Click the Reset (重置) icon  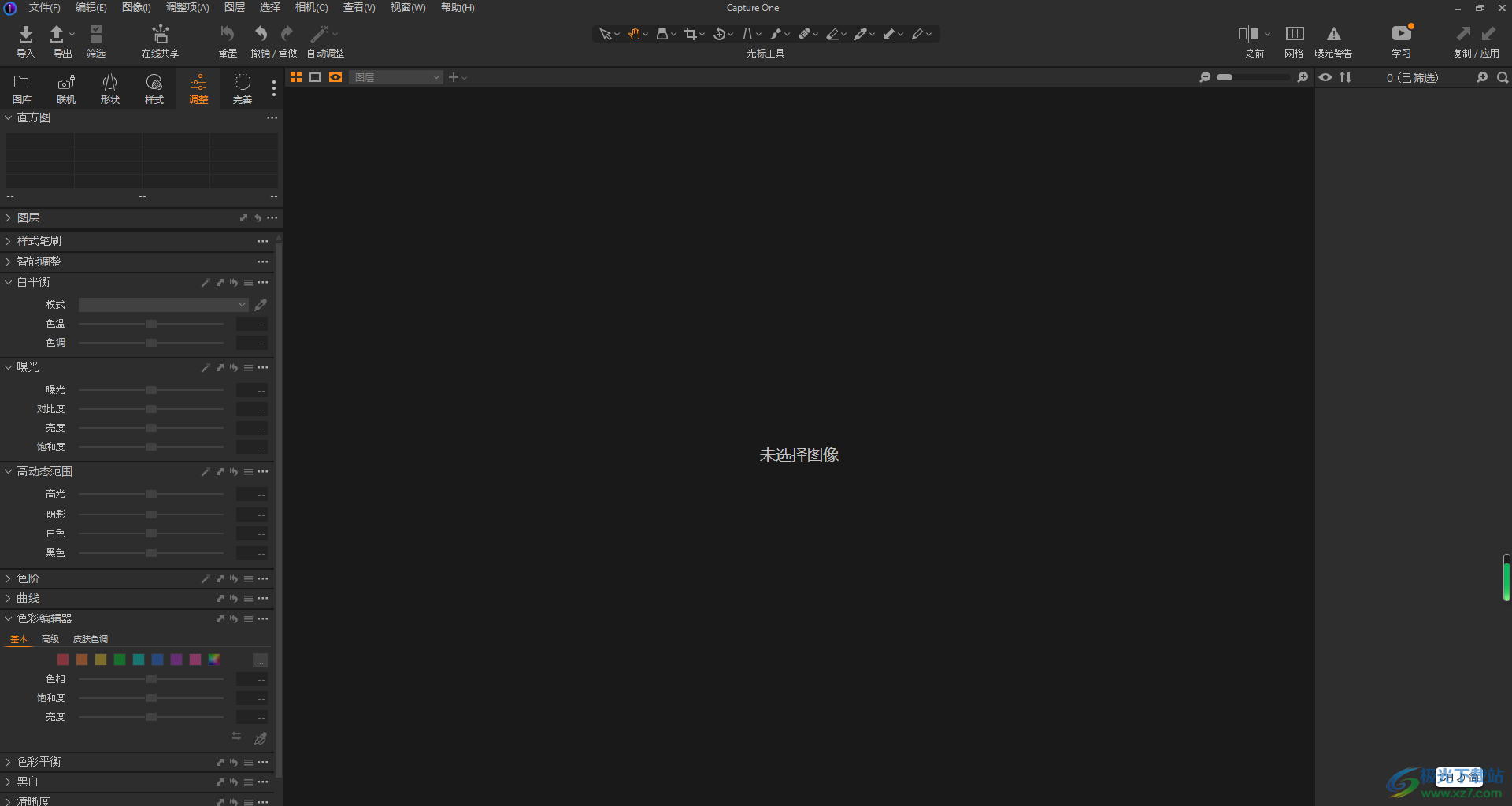click(228, 34)
